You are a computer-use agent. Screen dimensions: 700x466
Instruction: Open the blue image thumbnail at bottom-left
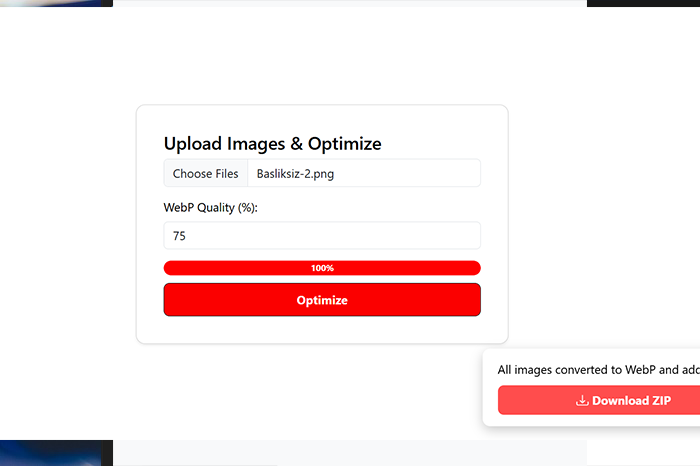tap(56, 453)
